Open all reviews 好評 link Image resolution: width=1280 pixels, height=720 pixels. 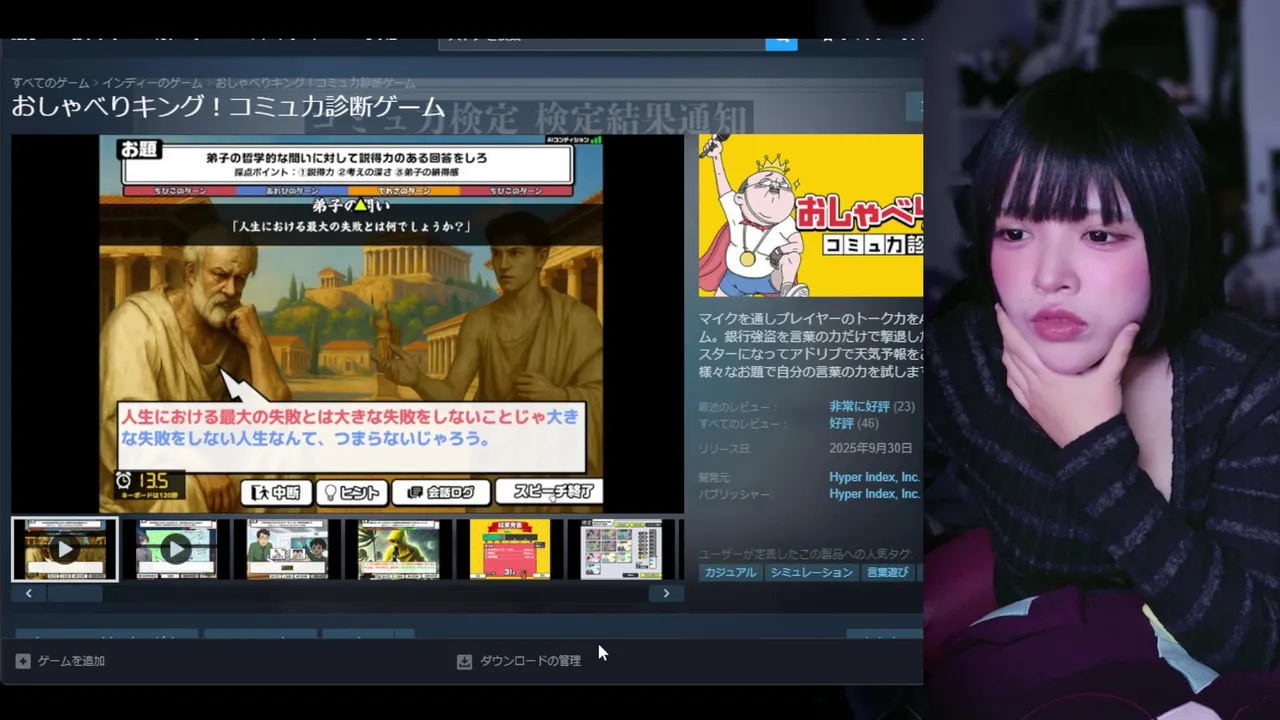pos(841,424)
